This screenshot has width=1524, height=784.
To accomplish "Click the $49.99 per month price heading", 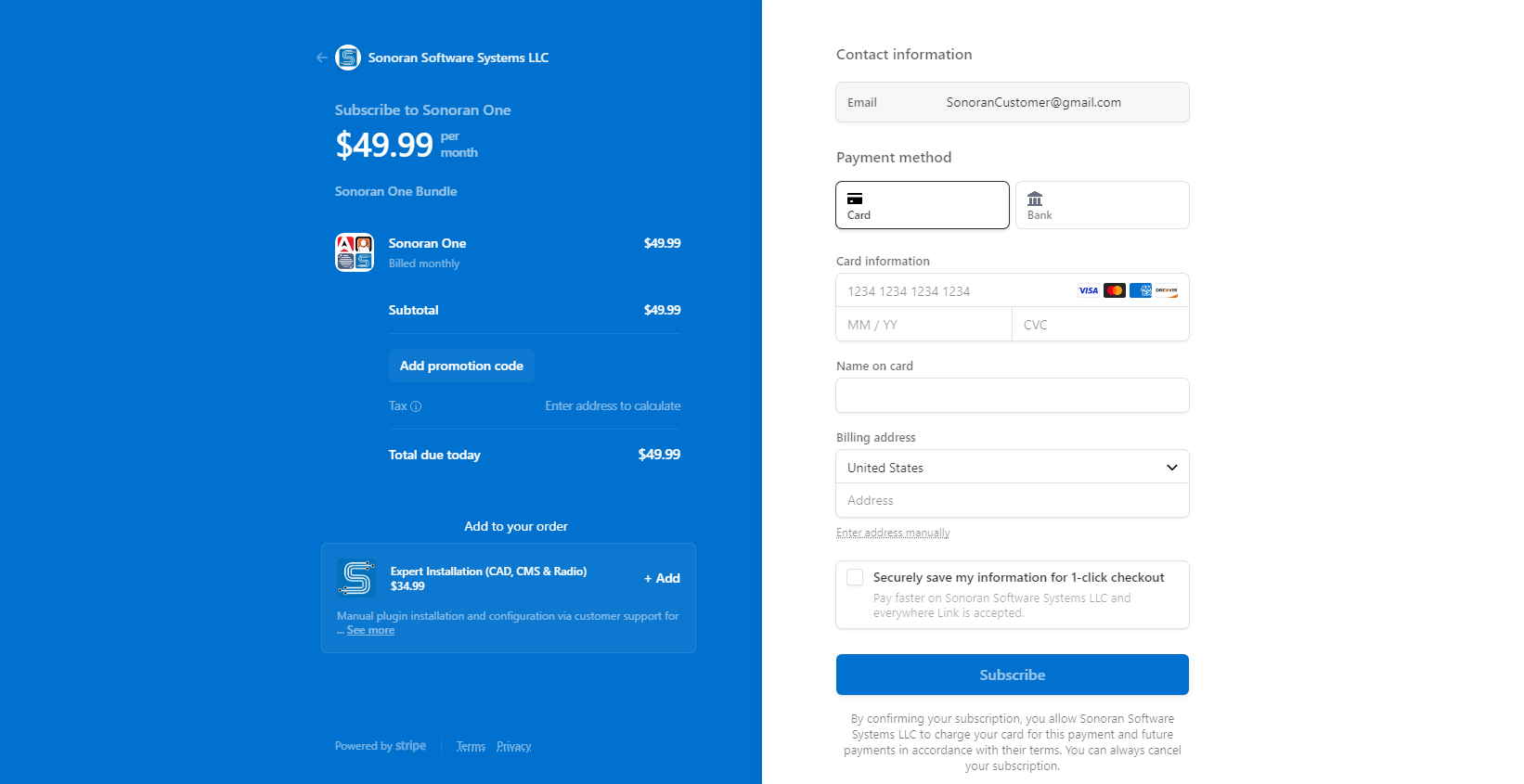I will click(407, 145).
